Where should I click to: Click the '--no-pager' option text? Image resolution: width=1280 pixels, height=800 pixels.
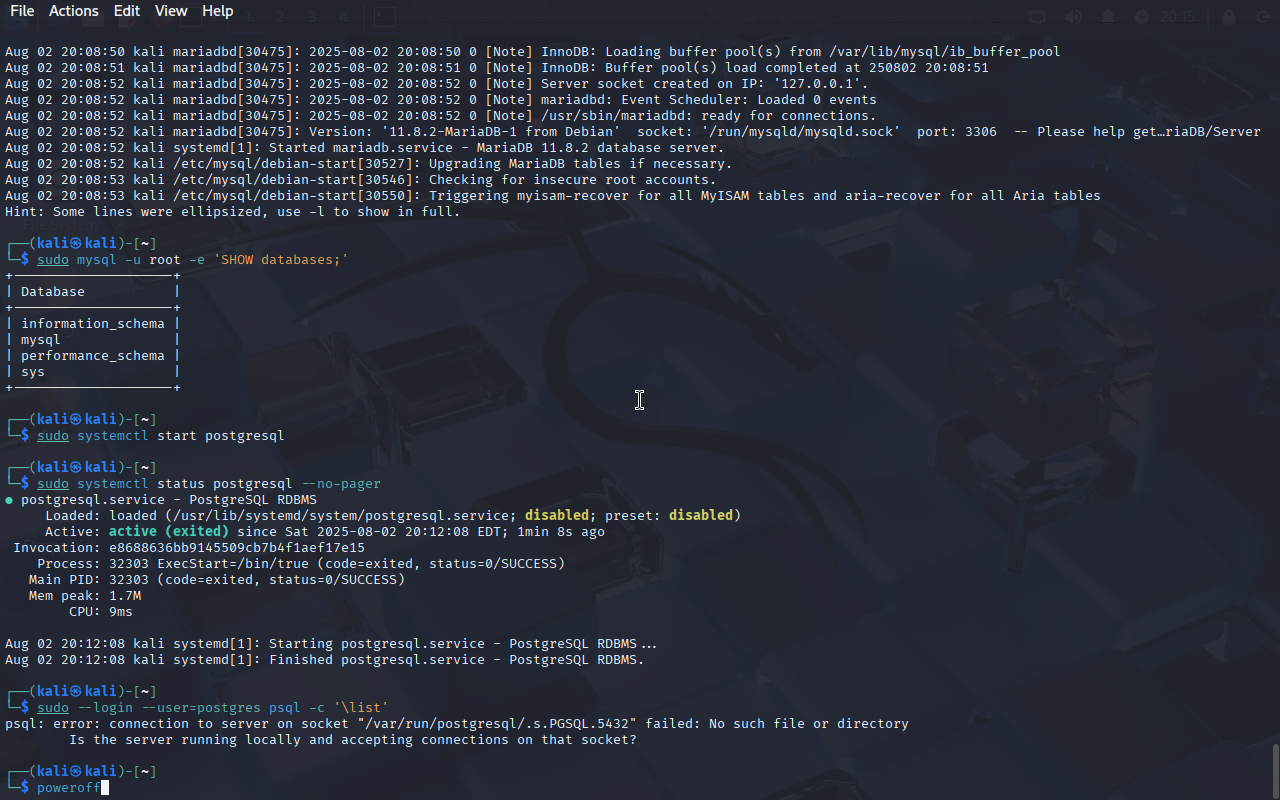[341, 484]
